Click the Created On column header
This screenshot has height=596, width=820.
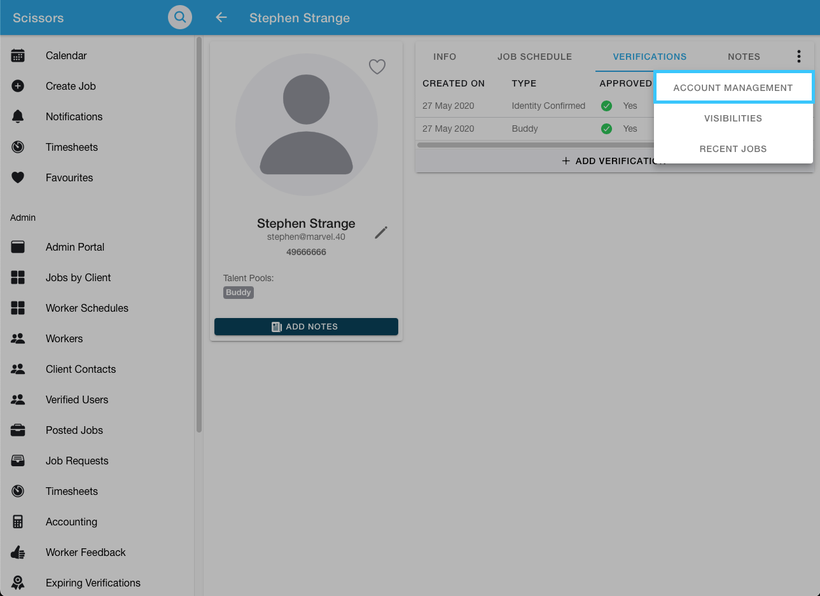click(453, 83)
